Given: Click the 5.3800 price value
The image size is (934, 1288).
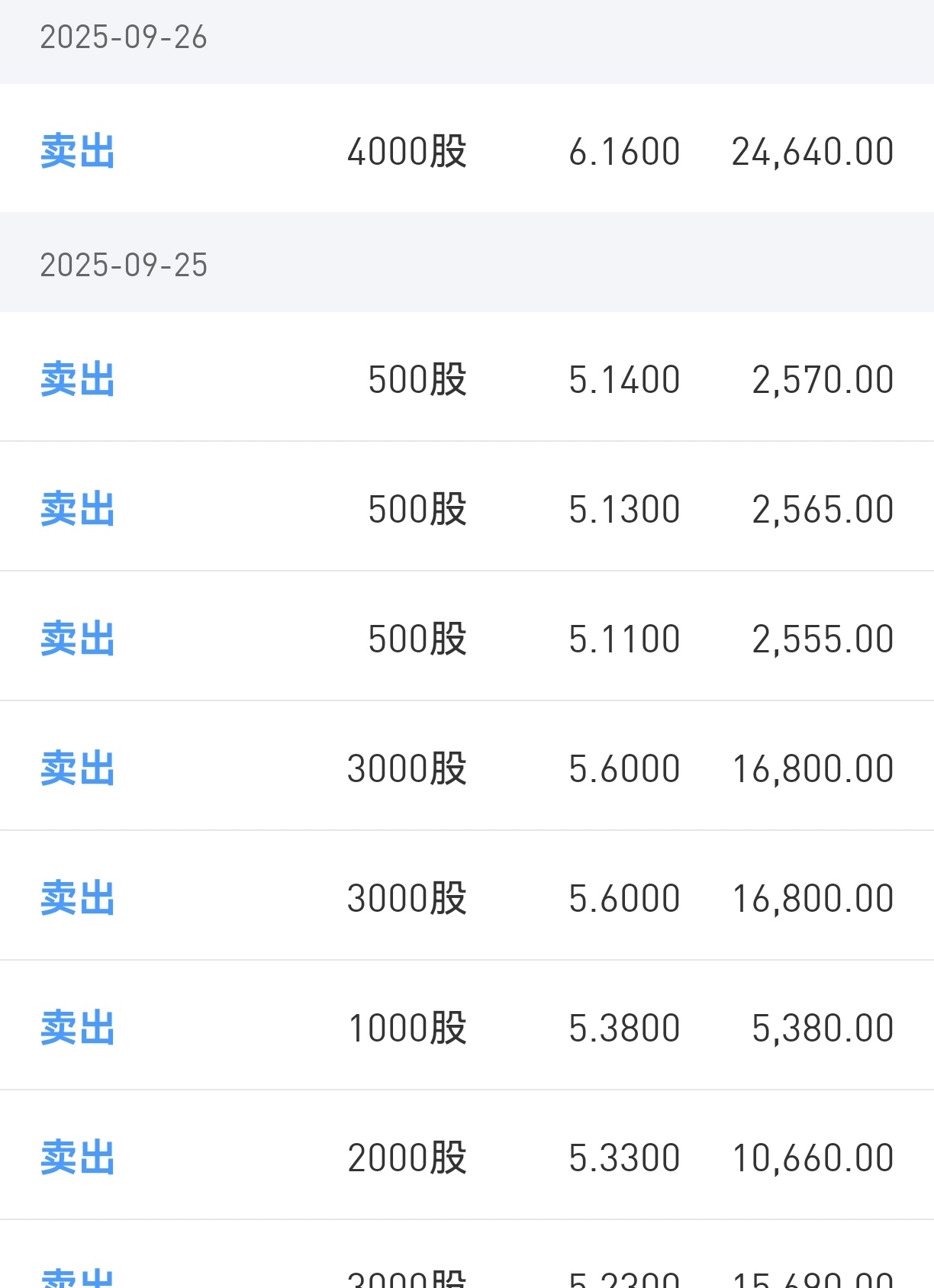Looking at the screenshot, I should point(624,1028).
